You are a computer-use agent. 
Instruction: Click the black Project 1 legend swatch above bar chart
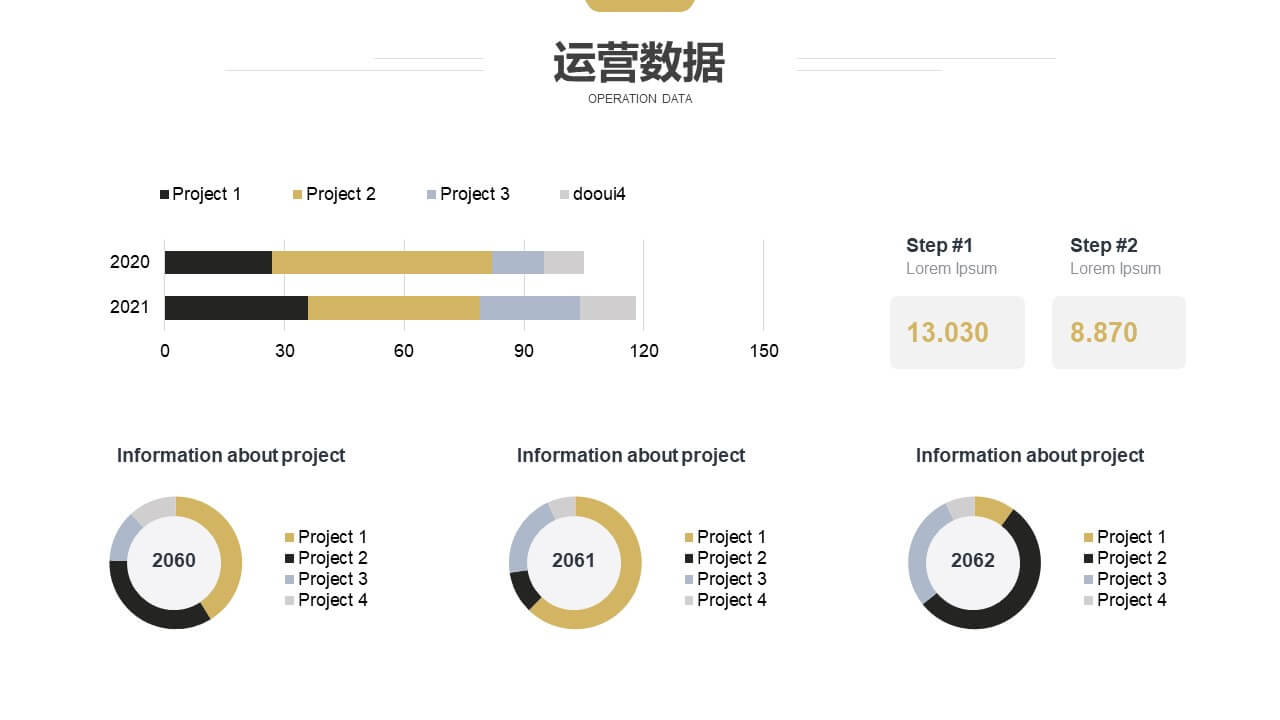[164, 194]
